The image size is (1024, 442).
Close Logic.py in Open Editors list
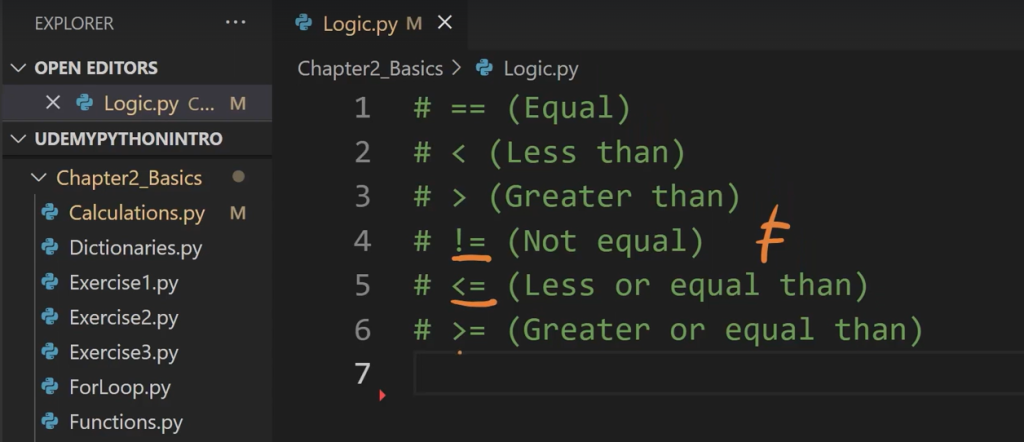(53, 103)
